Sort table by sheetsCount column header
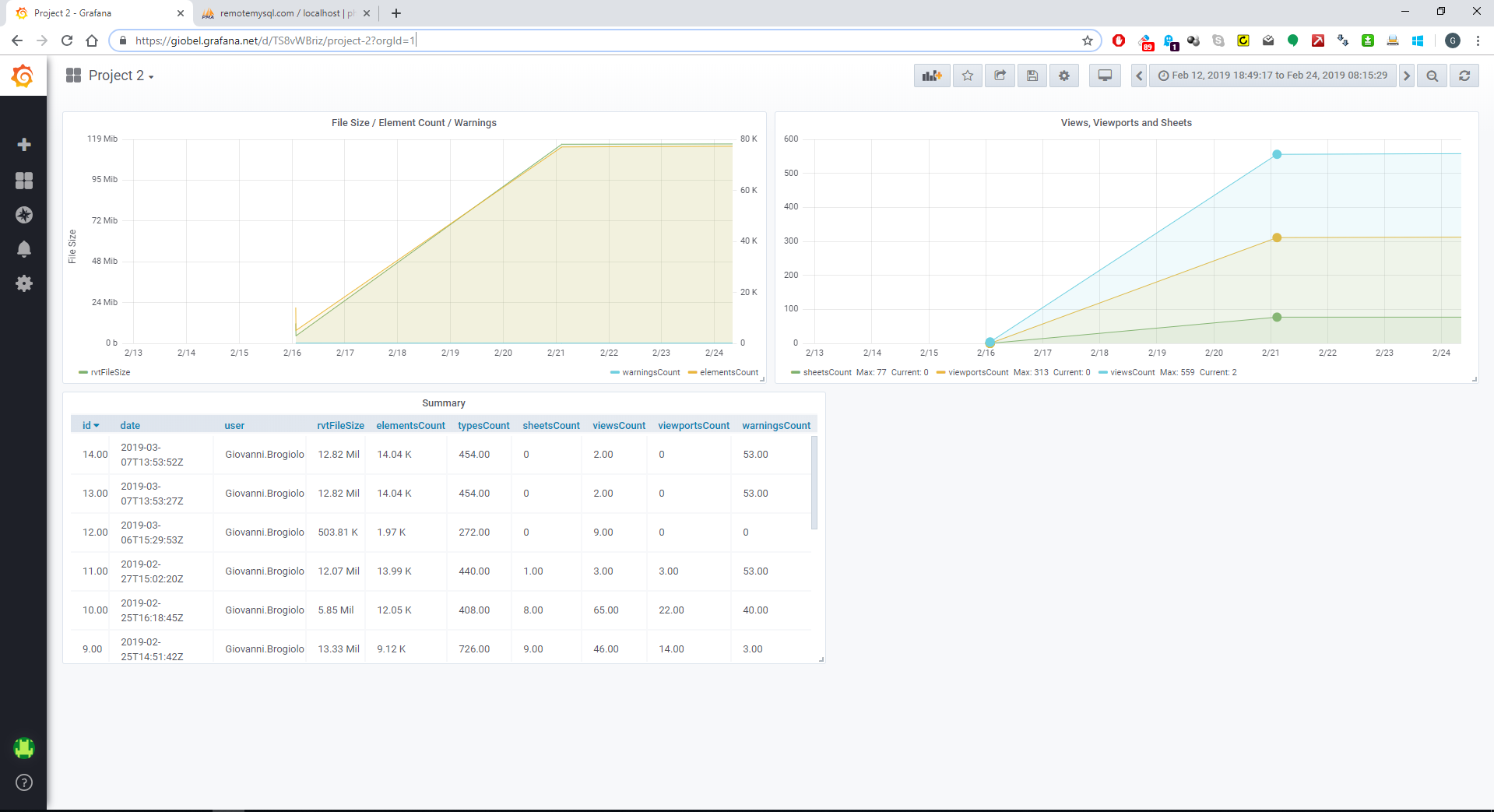The width and height of the screenshot is (1494, 812). pos(551,426)
